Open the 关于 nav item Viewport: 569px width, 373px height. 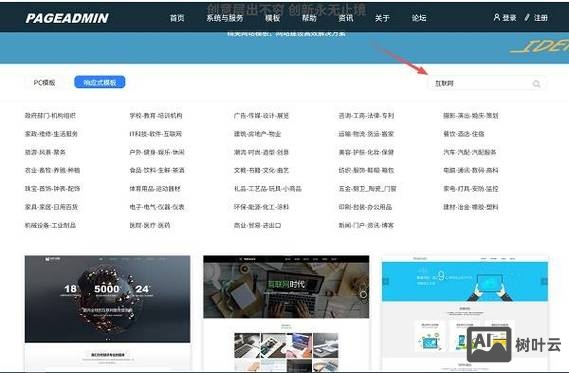[382, 18]
